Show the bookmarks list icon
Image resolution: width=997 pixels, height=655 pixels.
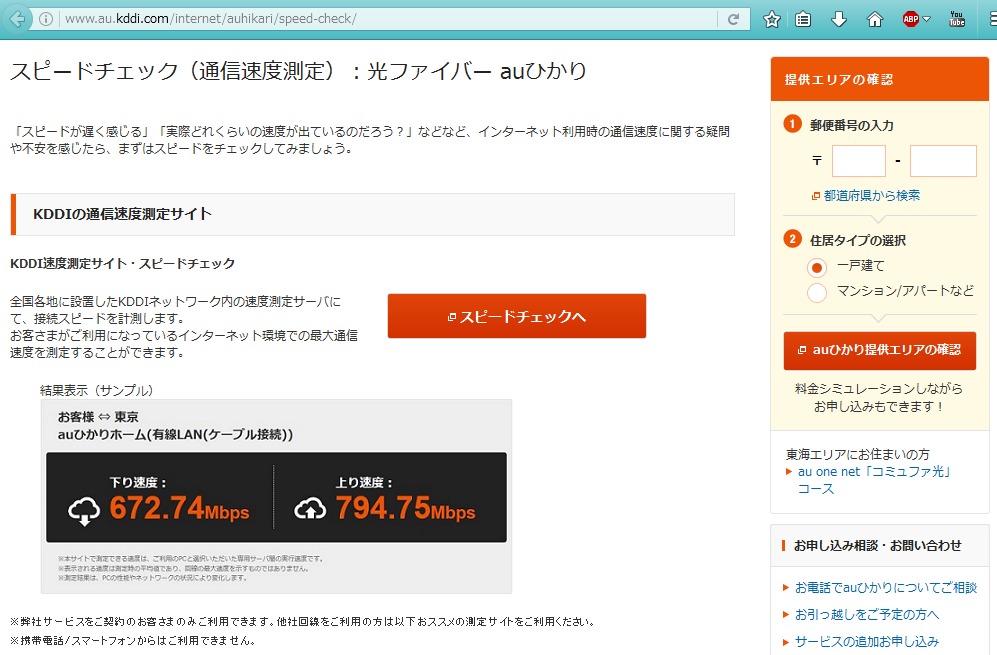[803, 19]
